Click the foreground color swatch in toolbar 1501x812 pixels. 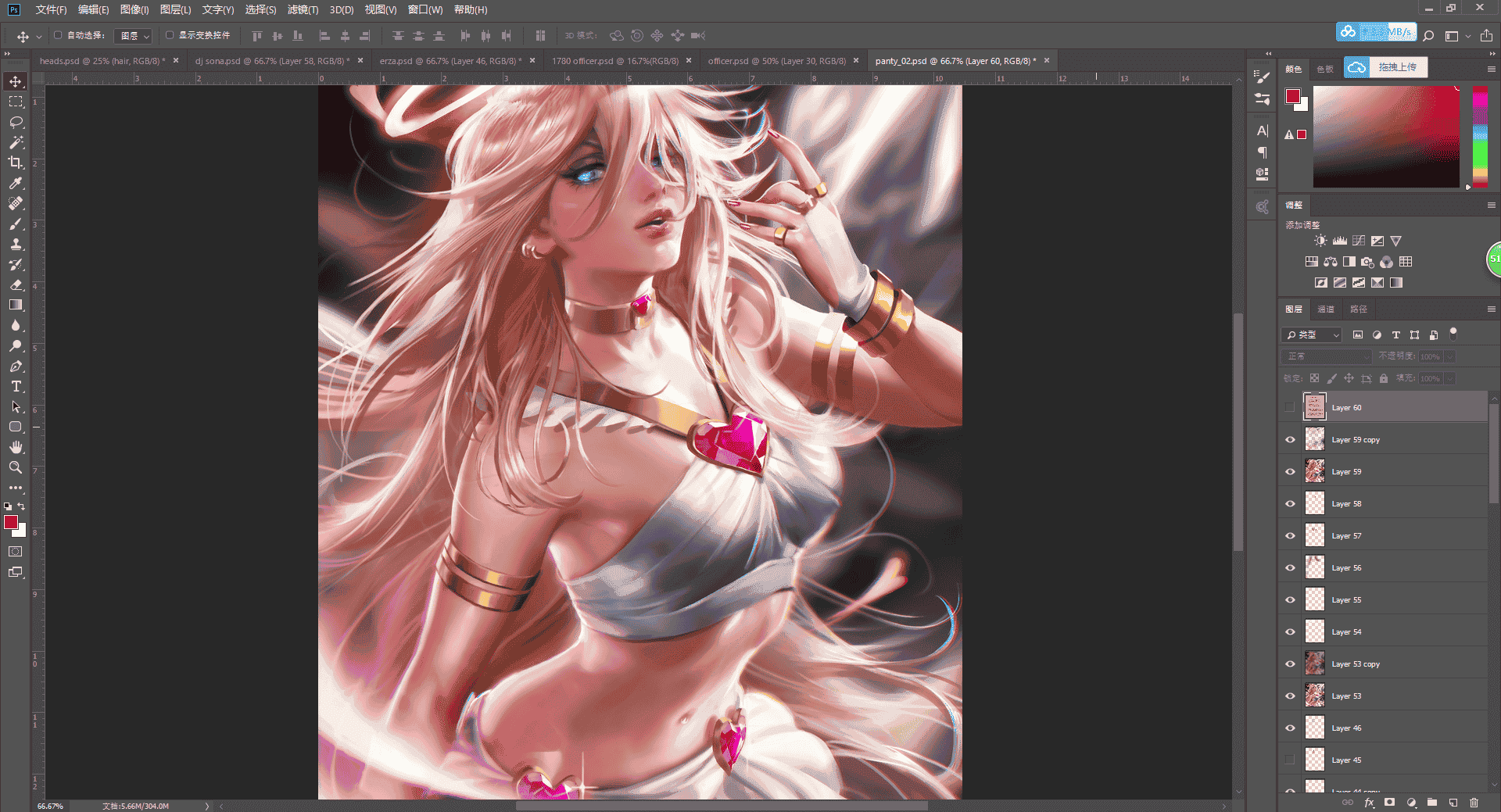pos(11,522)
